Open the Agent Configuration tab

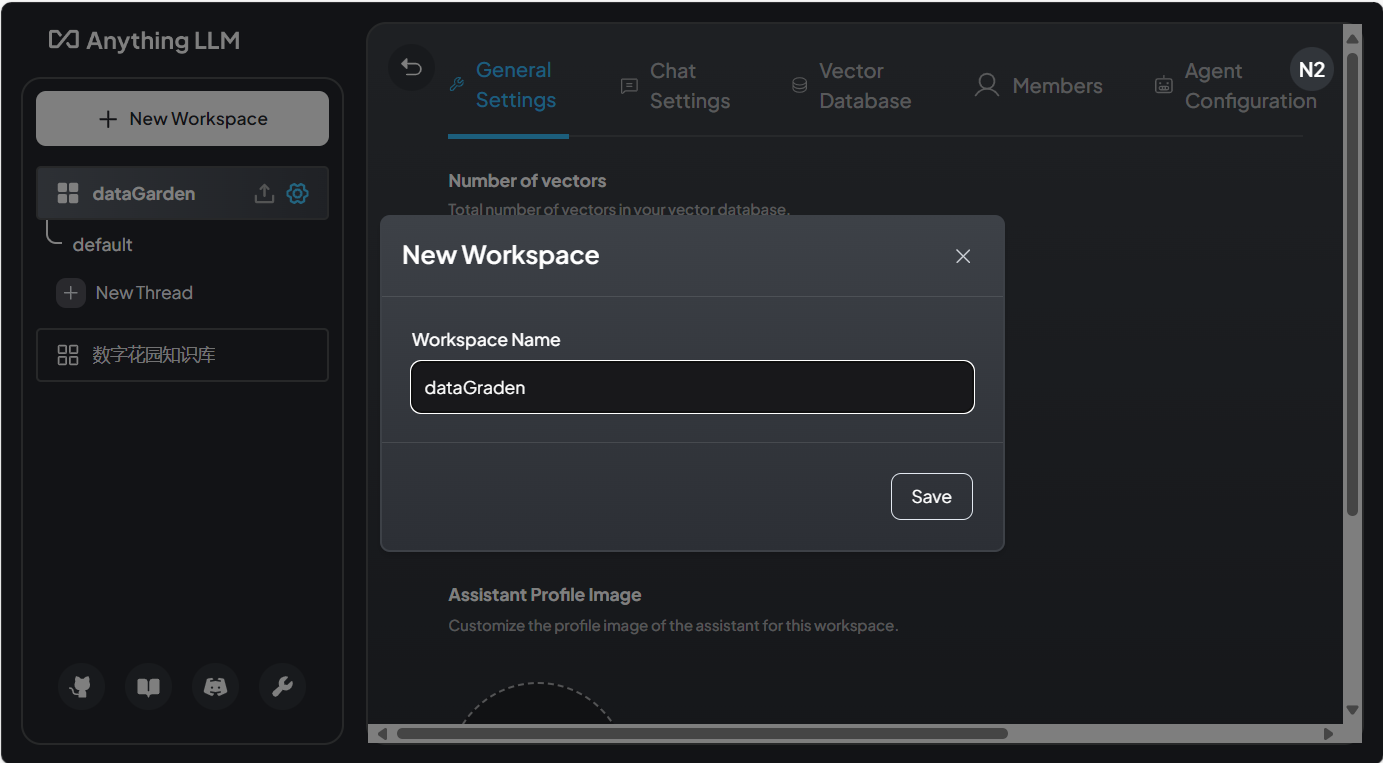point(1236,86)
